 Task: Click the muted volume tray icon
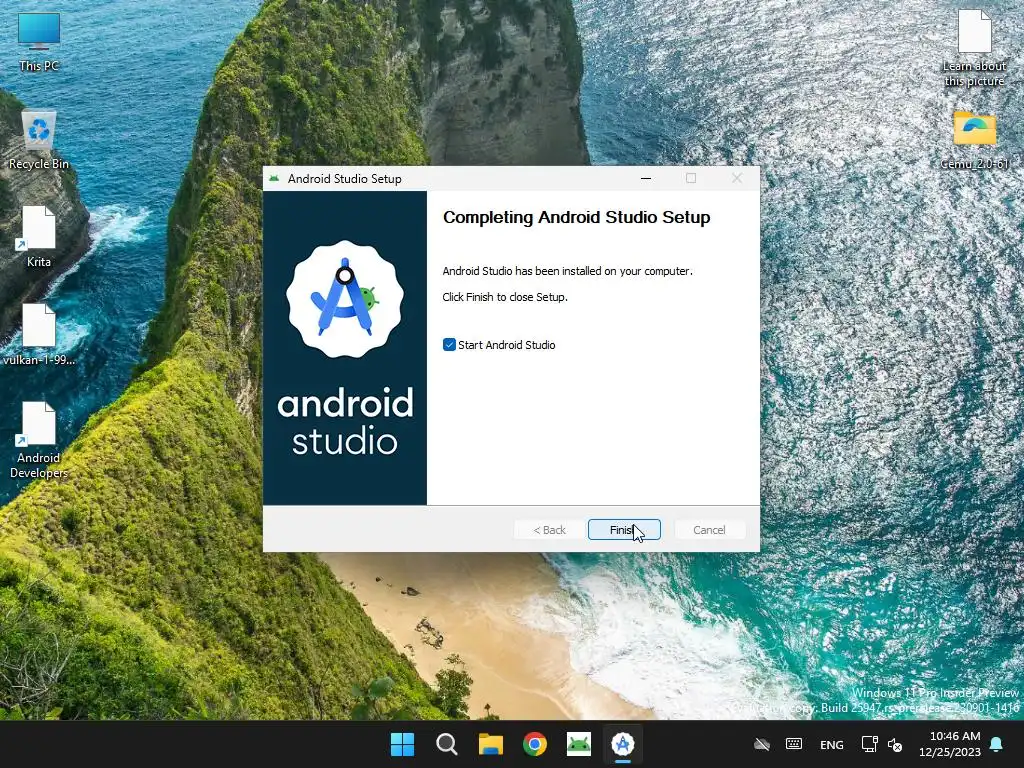(x=895, y=744)
